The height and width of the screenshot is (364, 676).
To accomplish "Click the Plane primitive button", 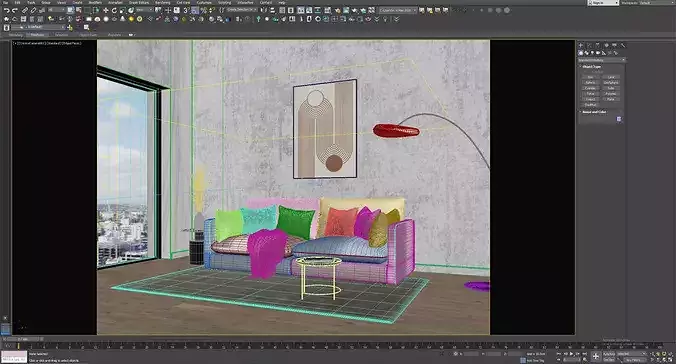I will point(610,99).
